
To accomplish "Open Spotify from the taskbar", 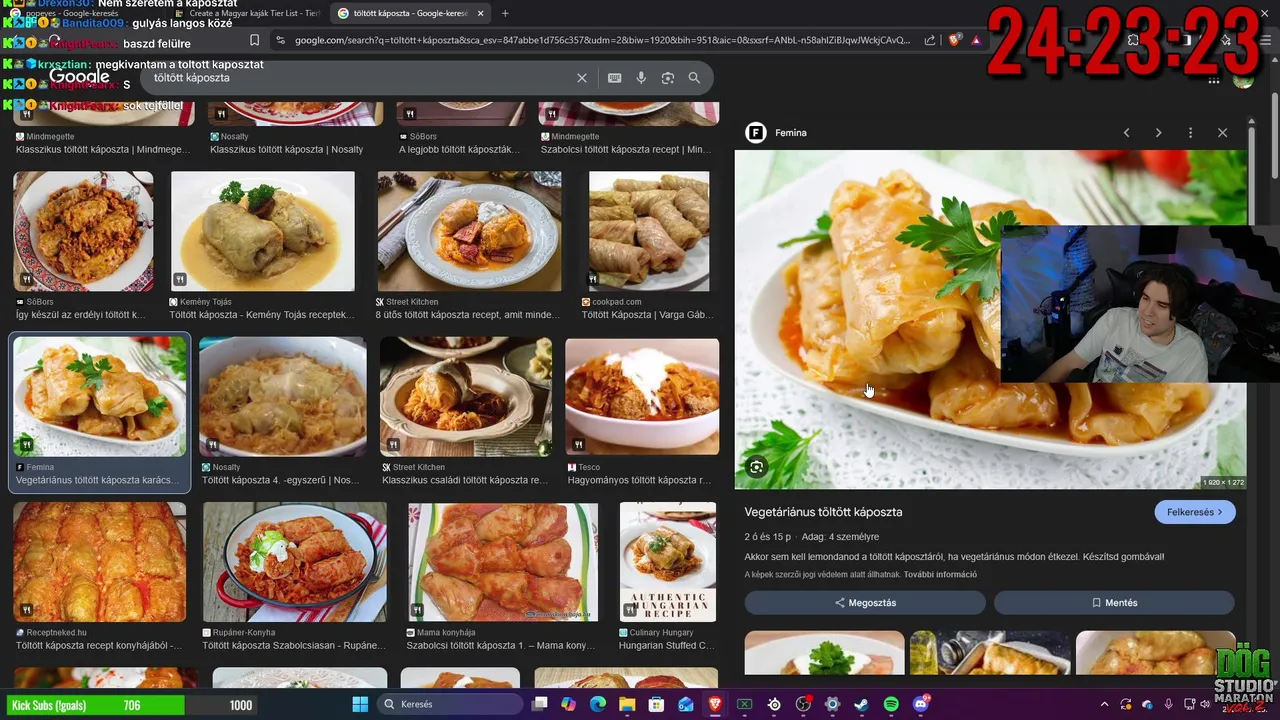I will pyautogui.click(x=891, y=704).
